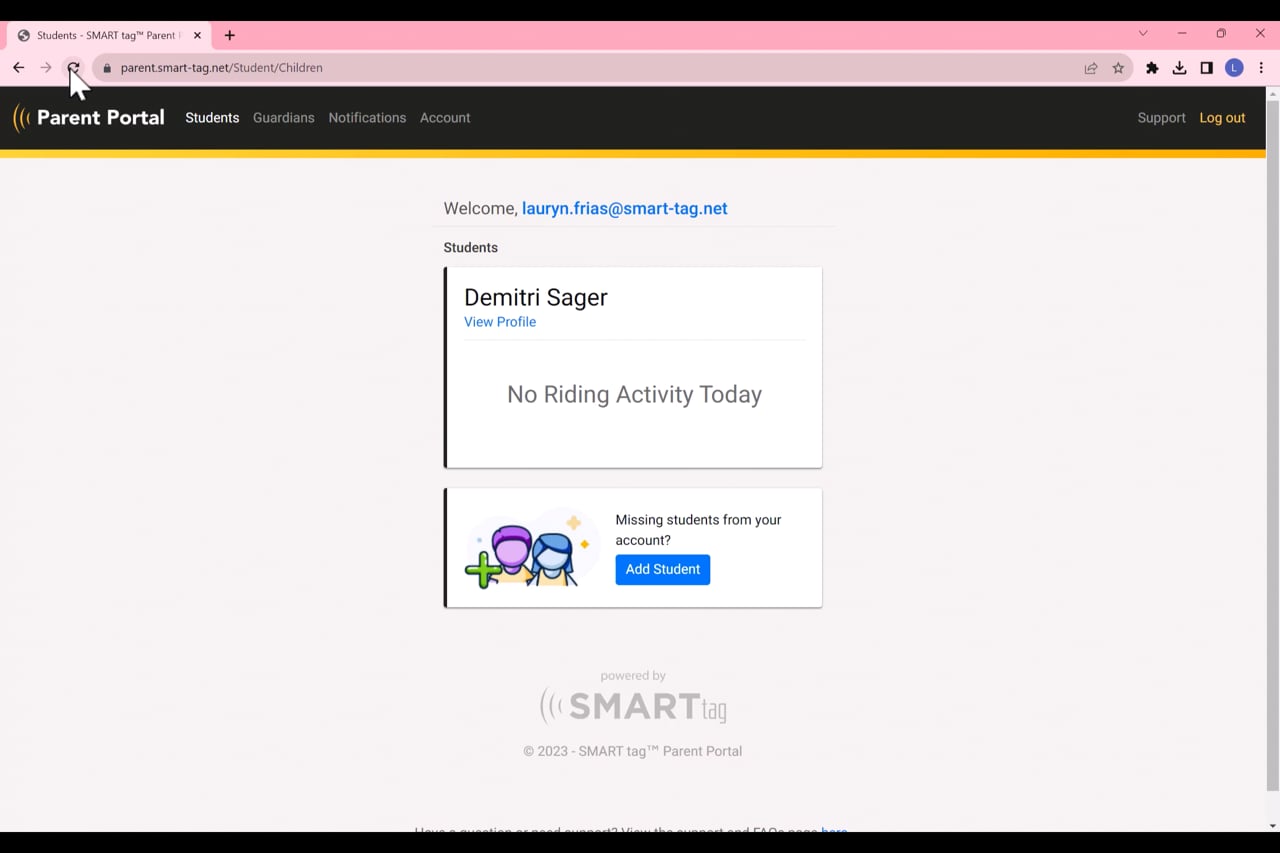Screen dimensions: 1280x853
Task: Share this page using the share icon
Action: [x=1091, y=68]
